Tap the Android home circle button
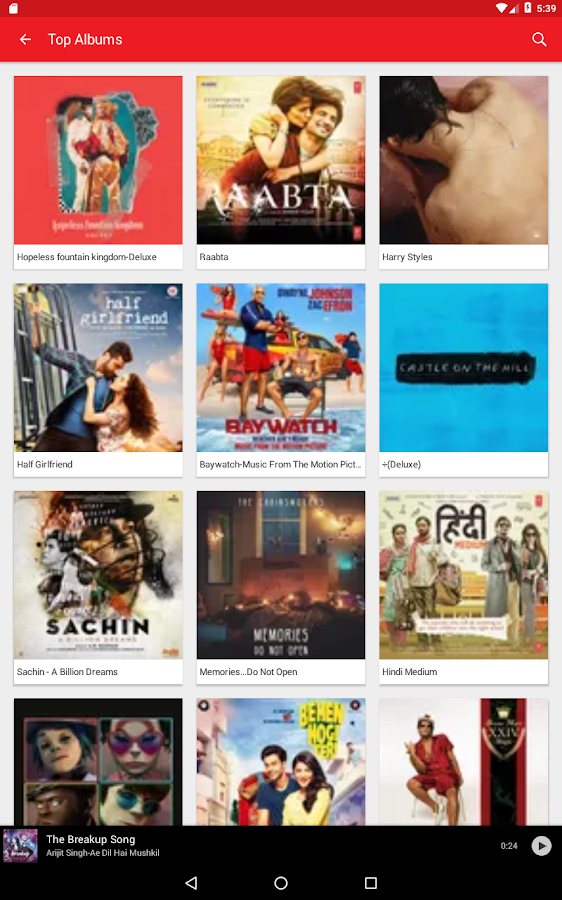 coord(281,883)
